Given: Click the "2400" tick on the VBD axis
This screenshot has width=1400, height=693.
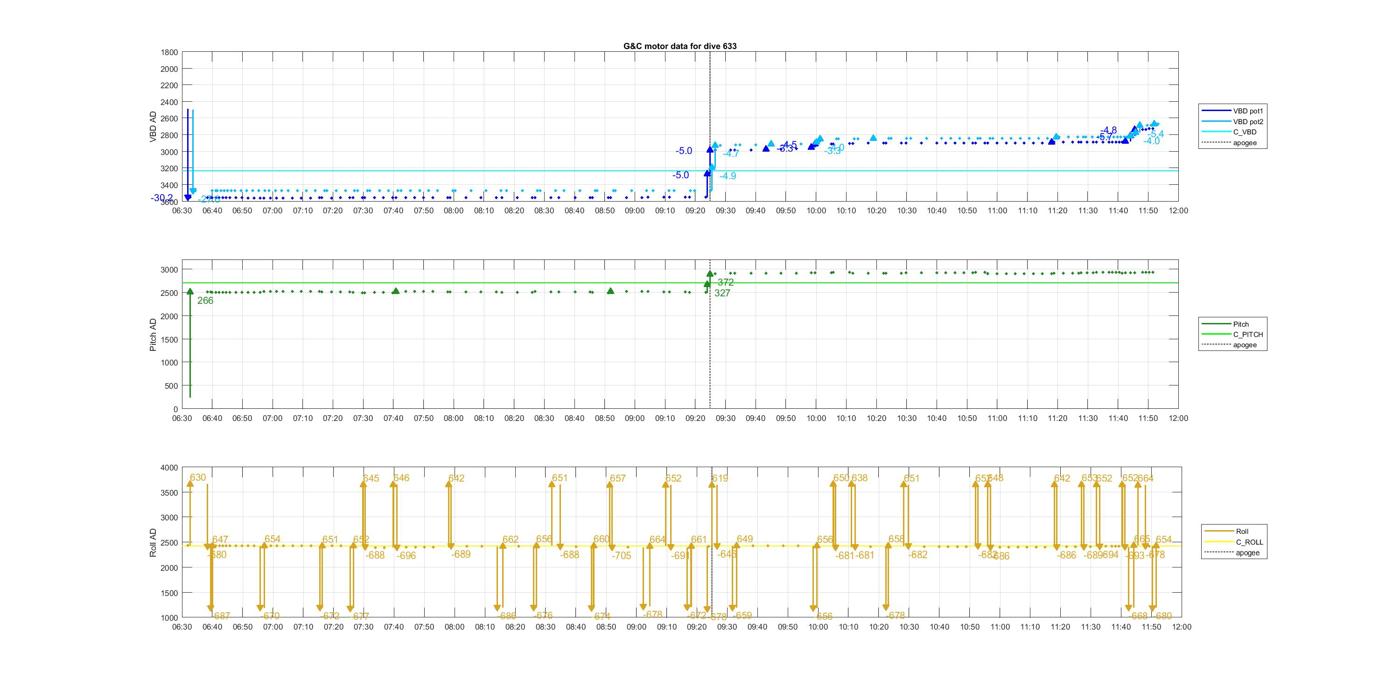Looking at the screenshot, I should (169, 102).
